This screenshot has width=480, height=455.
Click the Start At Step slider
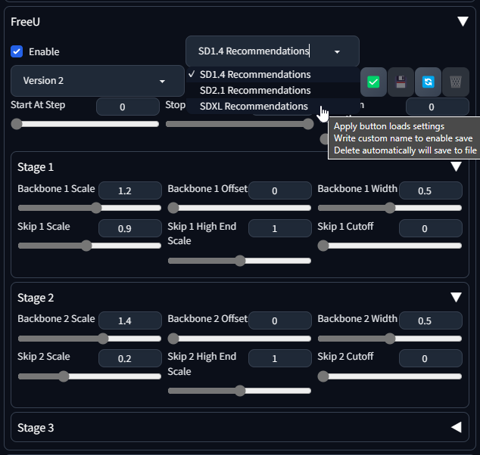(x=85, y=124)
